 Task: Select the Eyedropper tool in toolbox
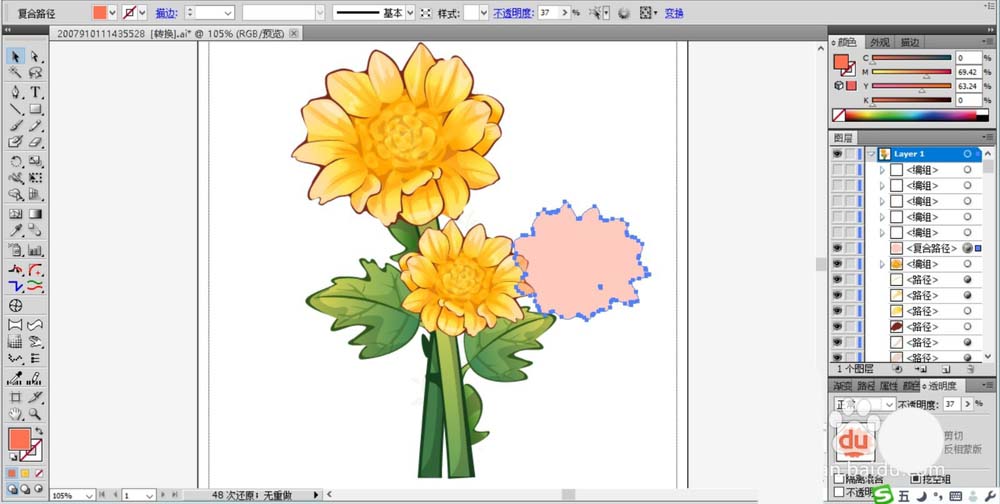tap(16, 230)
